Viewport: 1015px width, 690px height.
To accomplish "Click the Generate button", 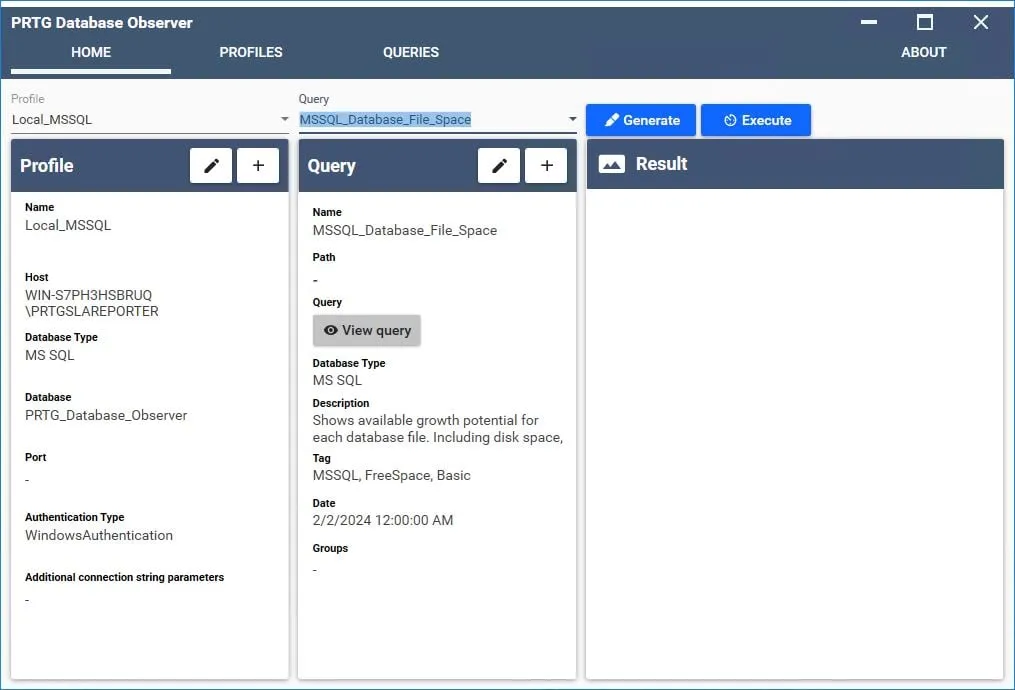I will tap(641, 120).
